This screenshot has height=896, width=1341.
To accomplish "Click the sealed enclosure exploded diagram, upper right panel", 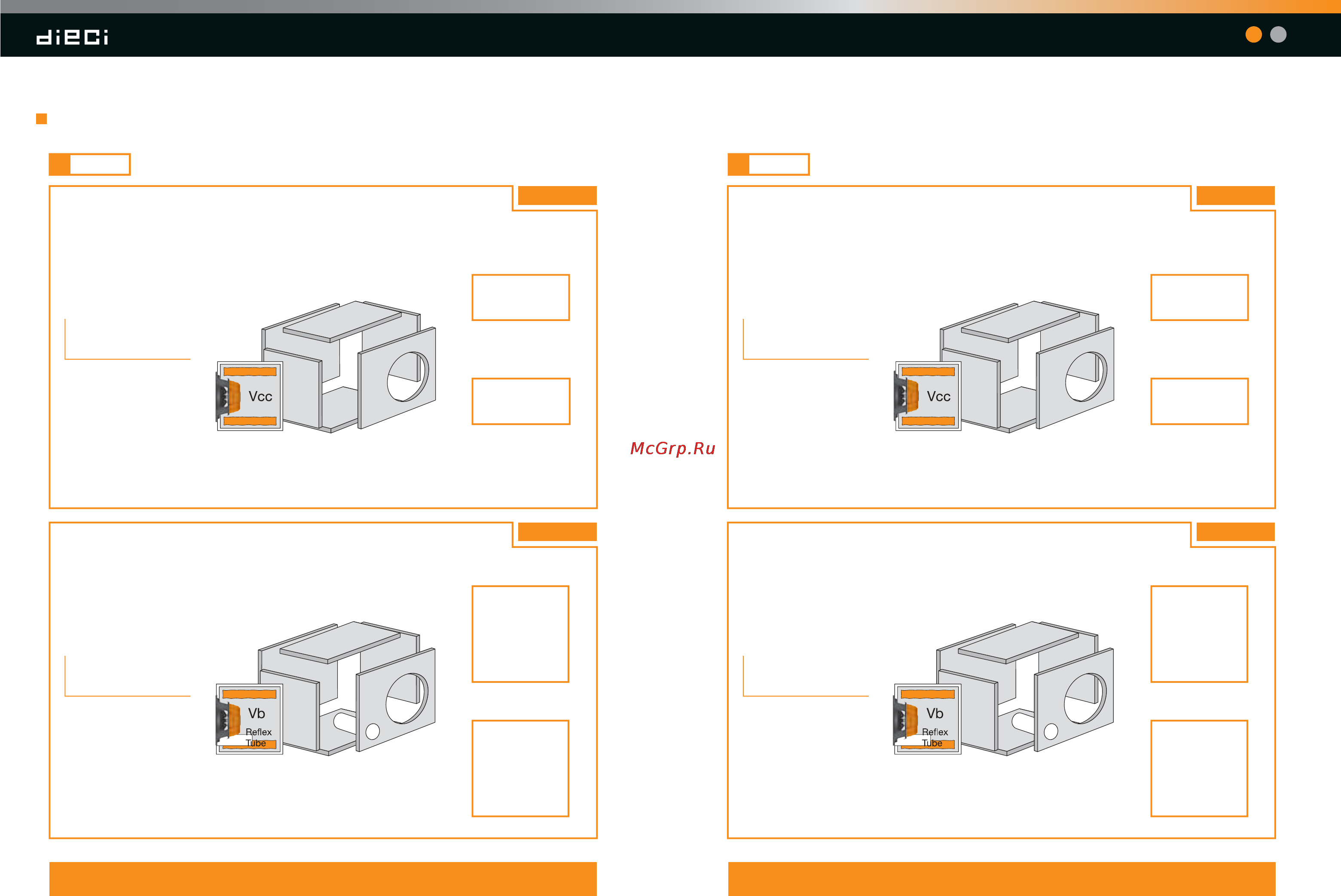I will 1027,366.
